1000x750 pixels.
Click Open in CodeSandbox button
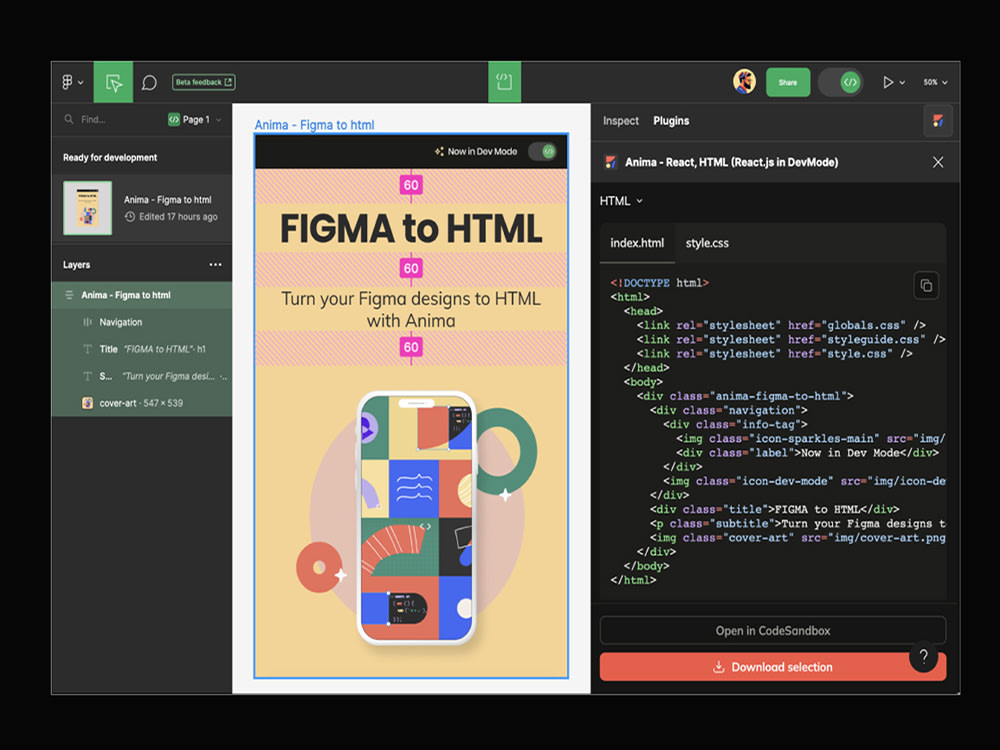(773, 631)
